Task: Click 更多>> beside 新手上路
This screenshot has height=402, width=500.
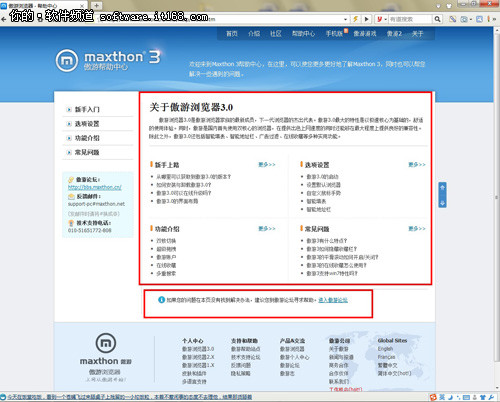Action: (267, 164)
